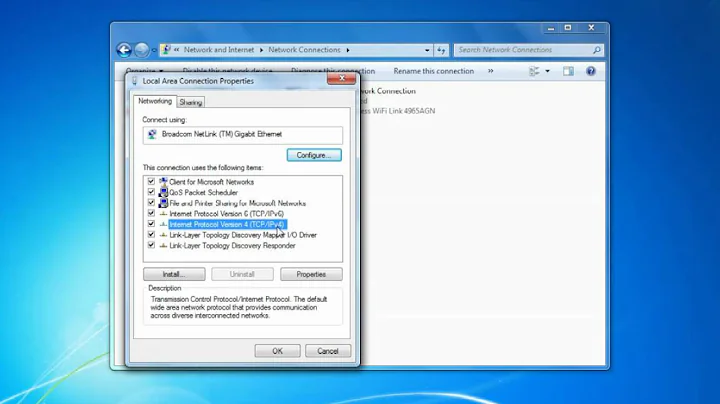Viewport: 720px width, 404px height.
Task: Disable Internet Protocol Version 4 checkbox
Action: pyautogui.click(x=151, y=224)
